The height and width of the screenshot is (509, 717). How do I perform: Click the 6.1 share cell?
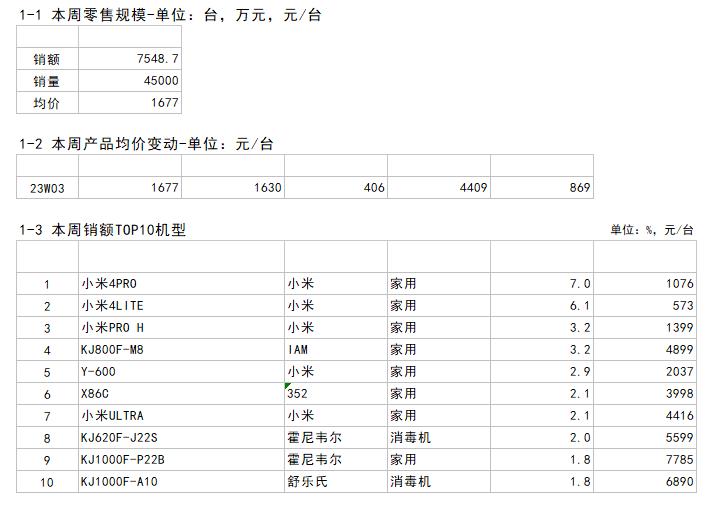click(542, 305)
